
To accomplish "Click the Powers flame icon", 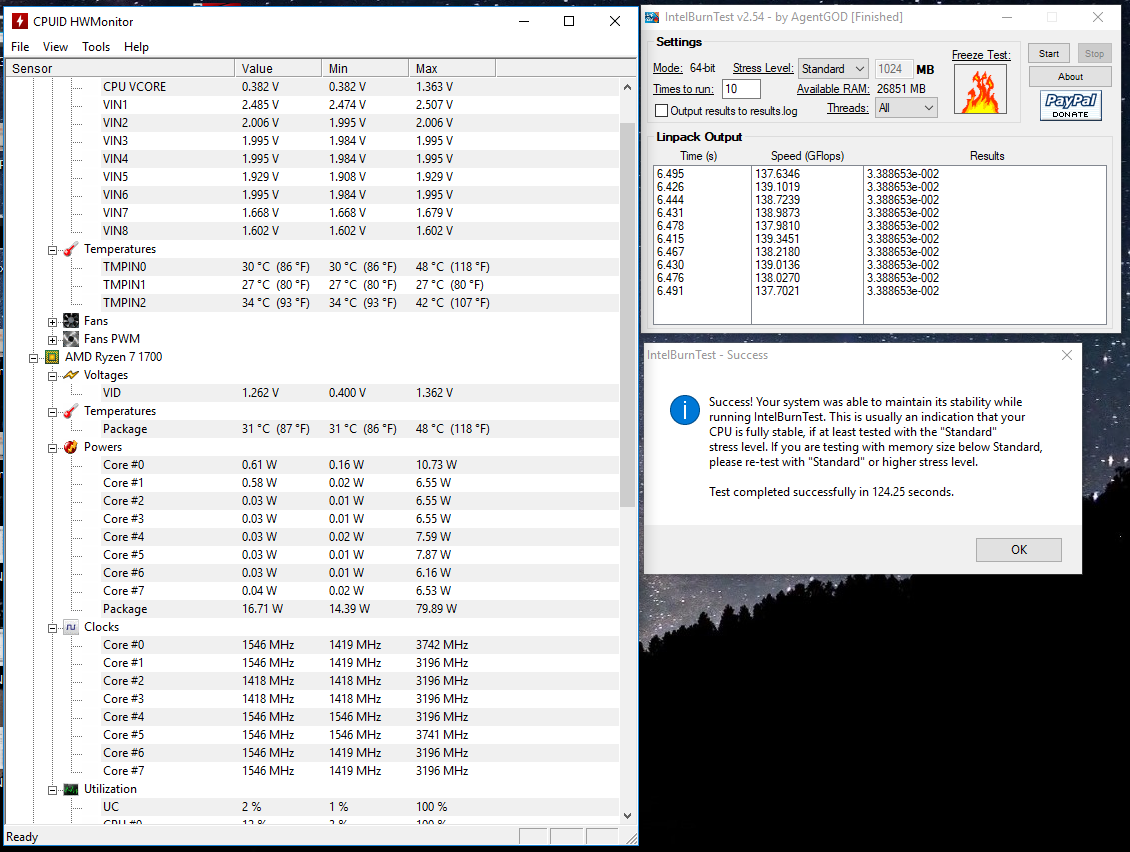I will [x=71, y=447].
